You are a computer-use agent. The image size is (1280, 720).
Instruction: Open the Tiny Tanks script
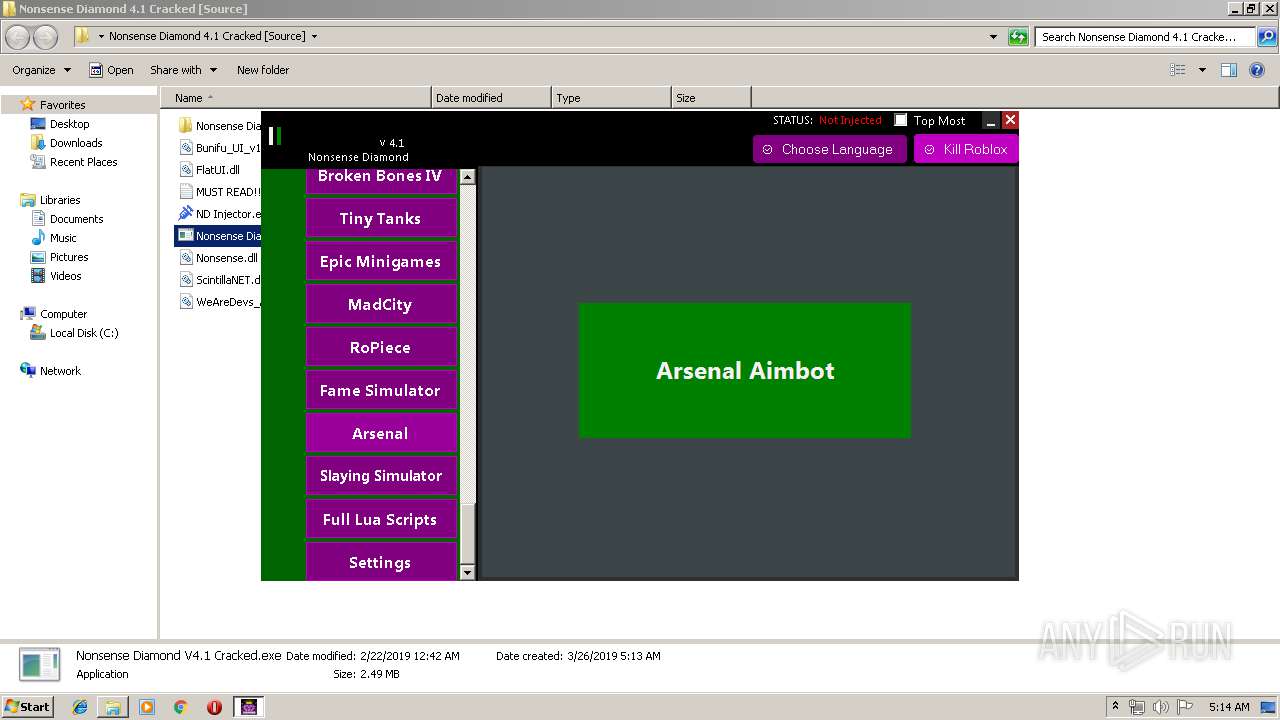(380, 218)
